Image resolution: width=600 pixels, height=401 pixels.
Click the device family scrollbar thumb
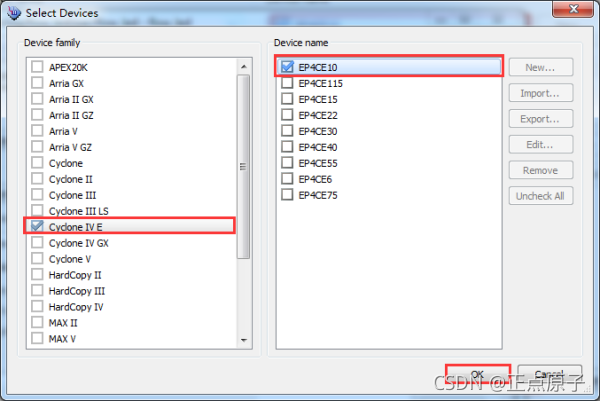[243, 167]
